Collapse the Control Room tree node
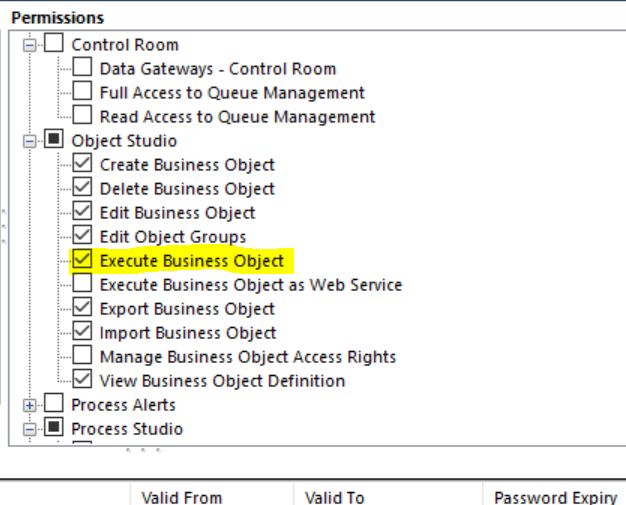Image resolution: width=626 pixels, height=505 pixels. click(30, 45)
